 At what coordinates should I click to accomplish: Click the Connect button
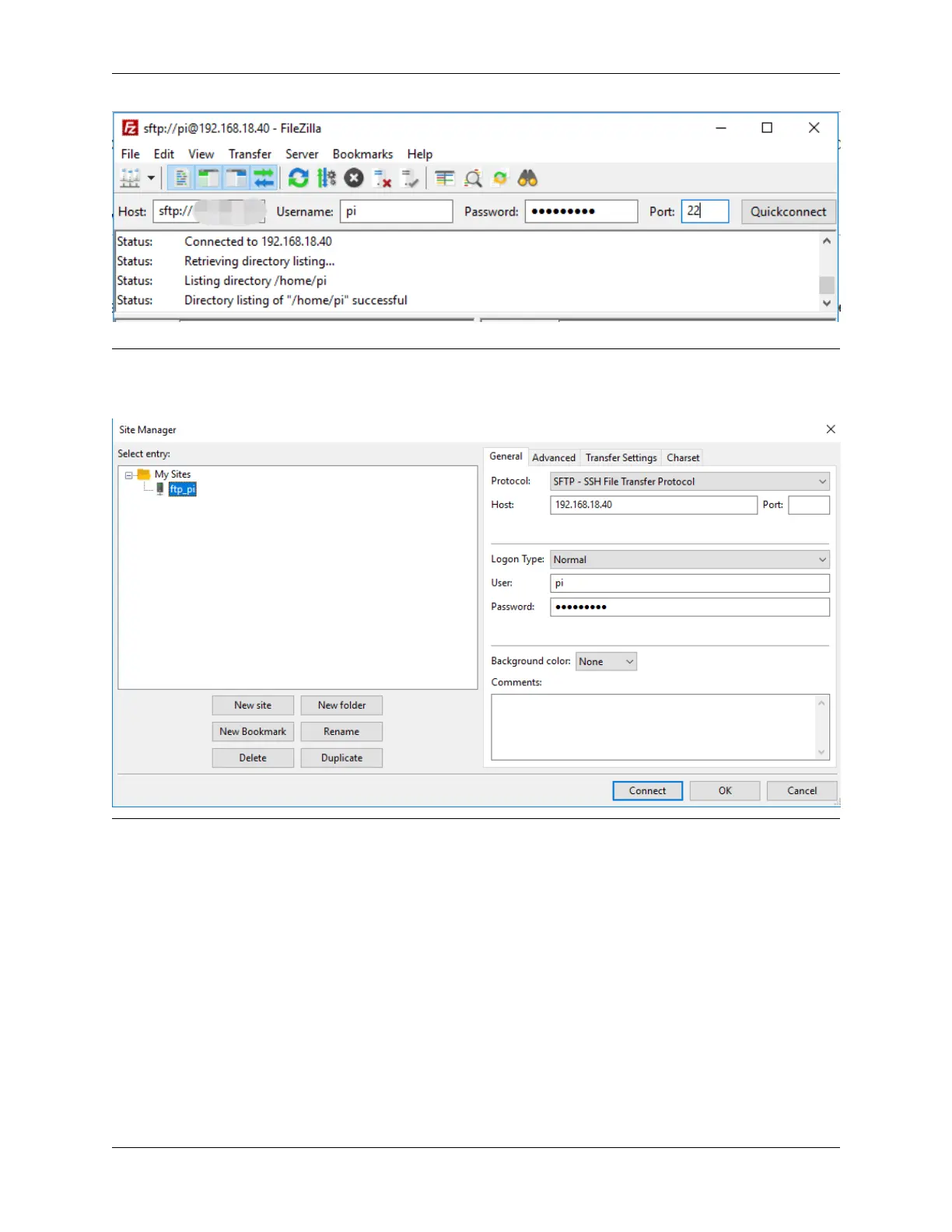(x=648, y=791)
